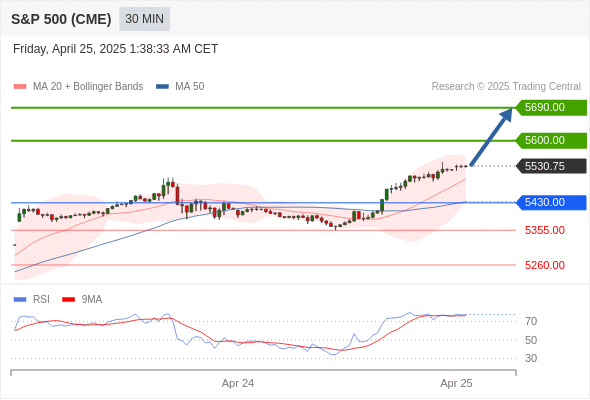
Task: Click the RSI 30 level label
Action: point(531,358)
